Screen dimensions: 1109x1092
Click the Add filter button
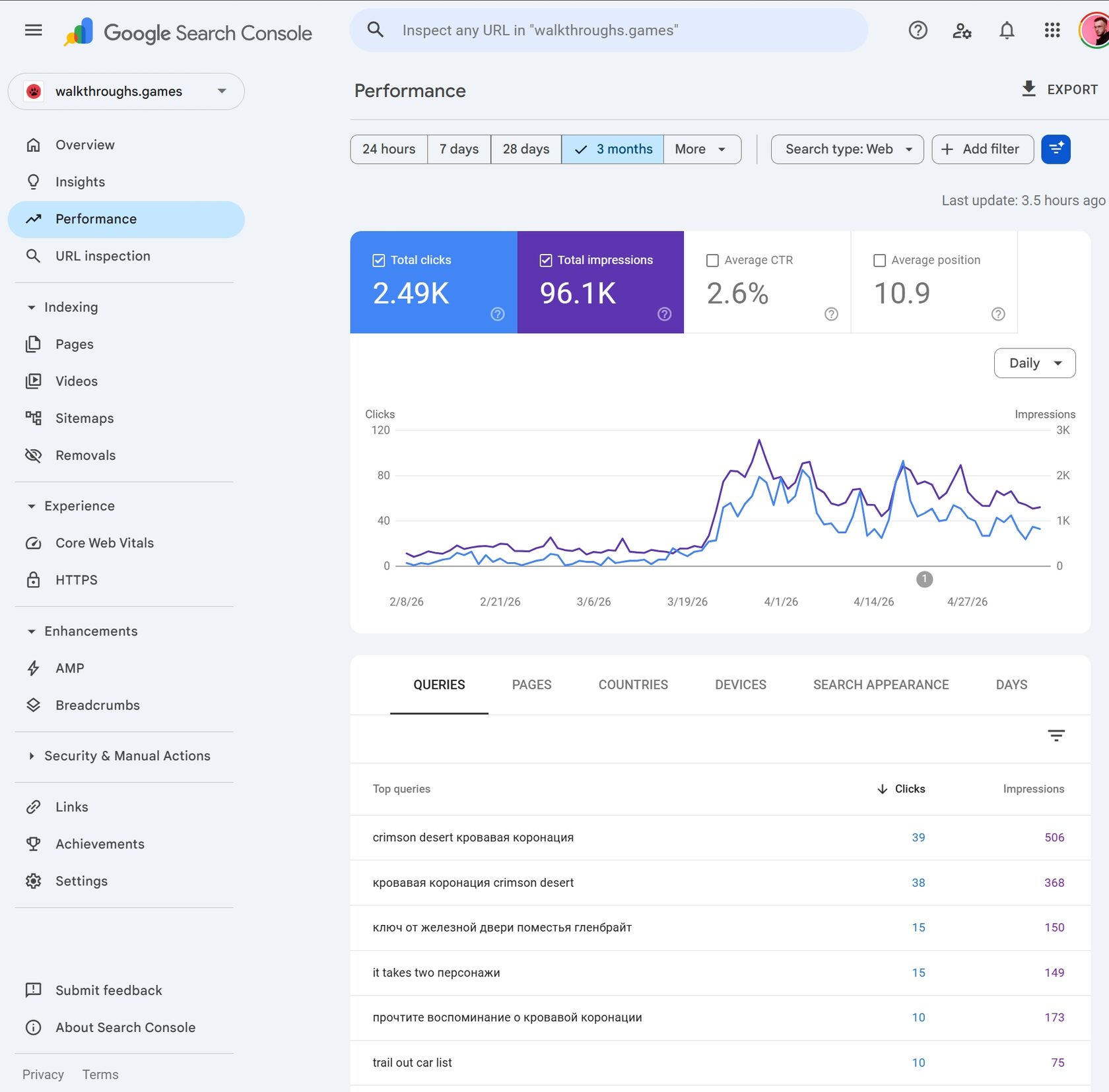tap(982, 149)
